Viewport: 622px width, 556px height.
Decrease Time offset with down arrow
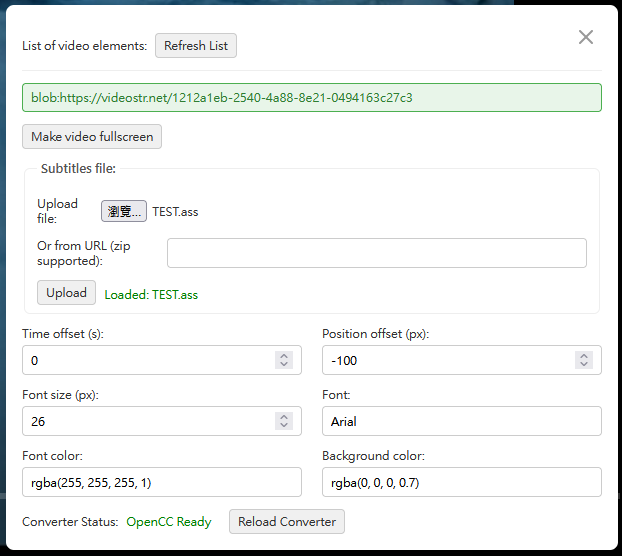click(x=284, y=365)
